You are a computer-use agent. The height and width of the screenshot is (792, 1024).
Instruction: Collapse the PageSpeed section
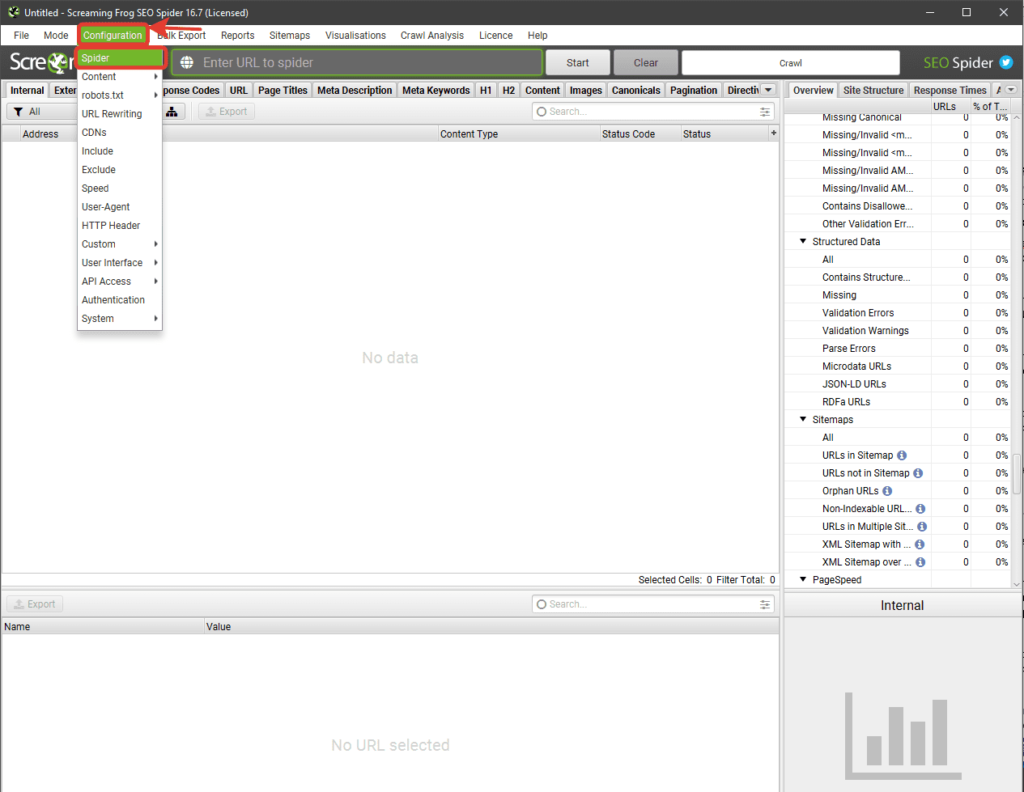803,579
